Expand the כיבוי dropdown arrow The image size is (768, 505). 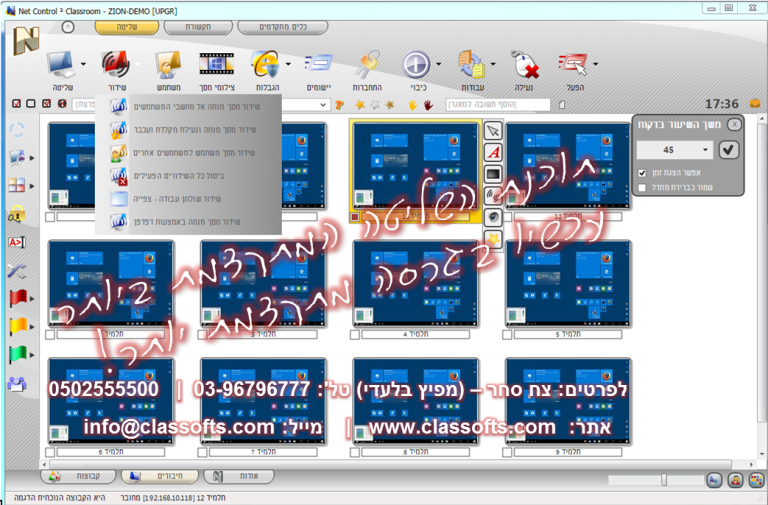click(x=438, y=64)
